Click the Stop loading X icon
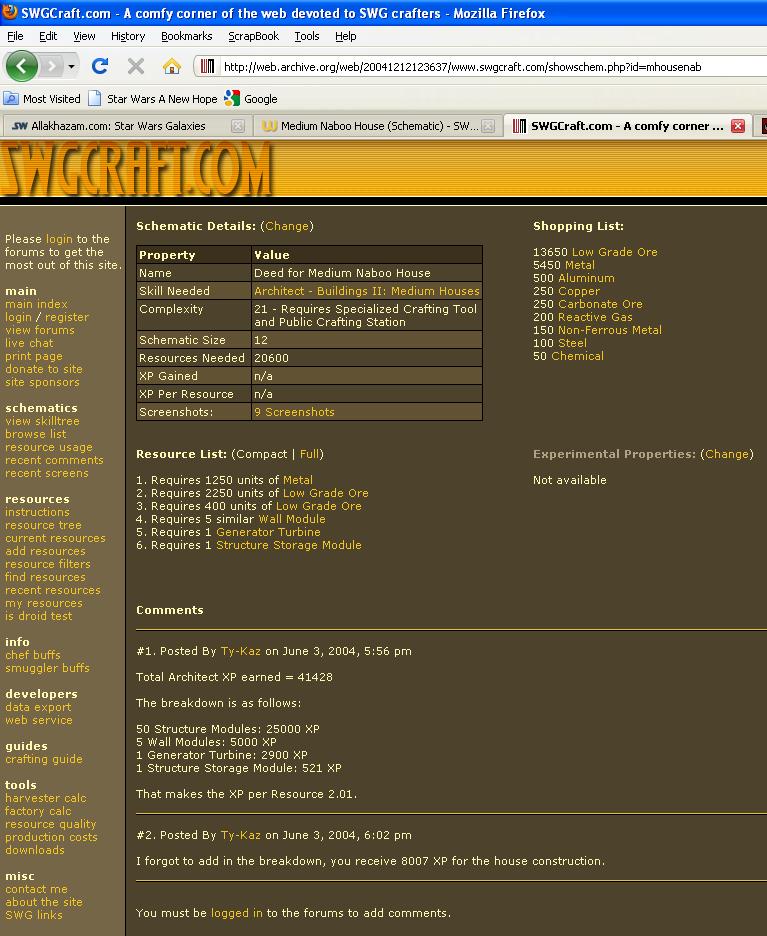 pyautogui.click(x=136, y=66)
